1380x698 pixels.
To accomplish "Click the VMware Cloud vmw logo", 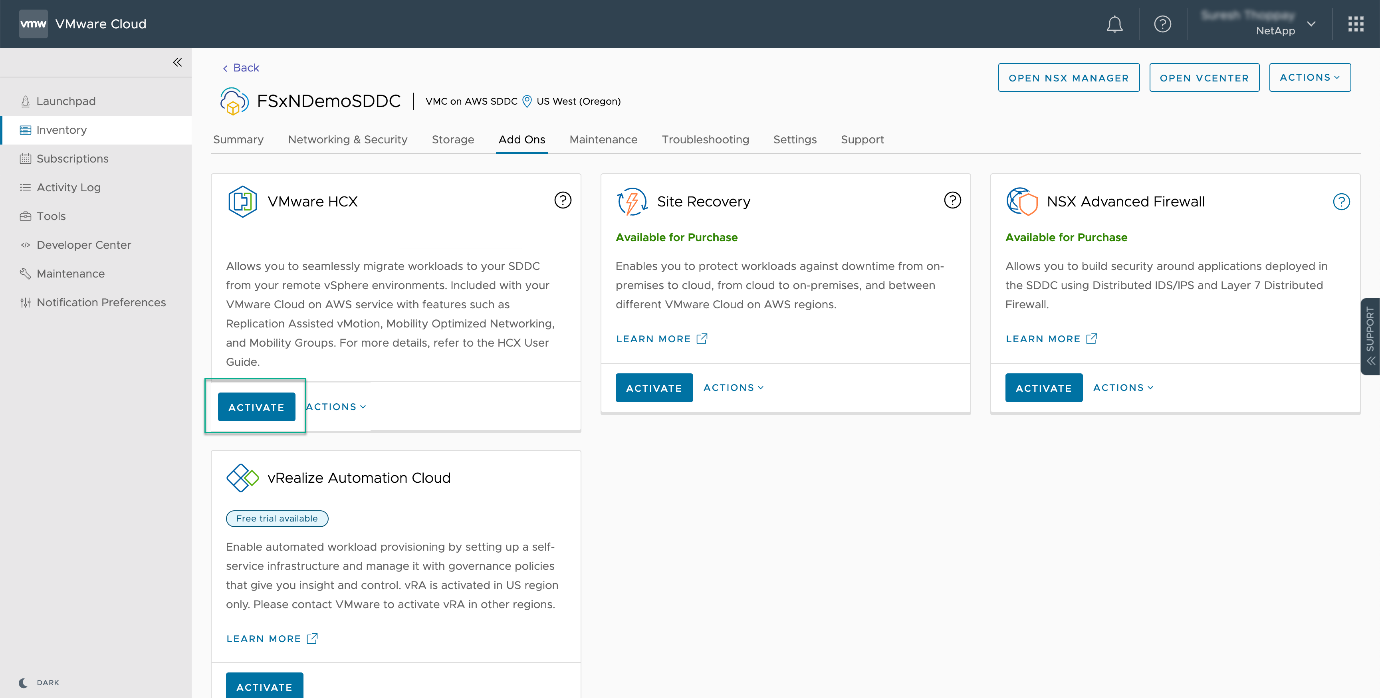I will (33, 24).
